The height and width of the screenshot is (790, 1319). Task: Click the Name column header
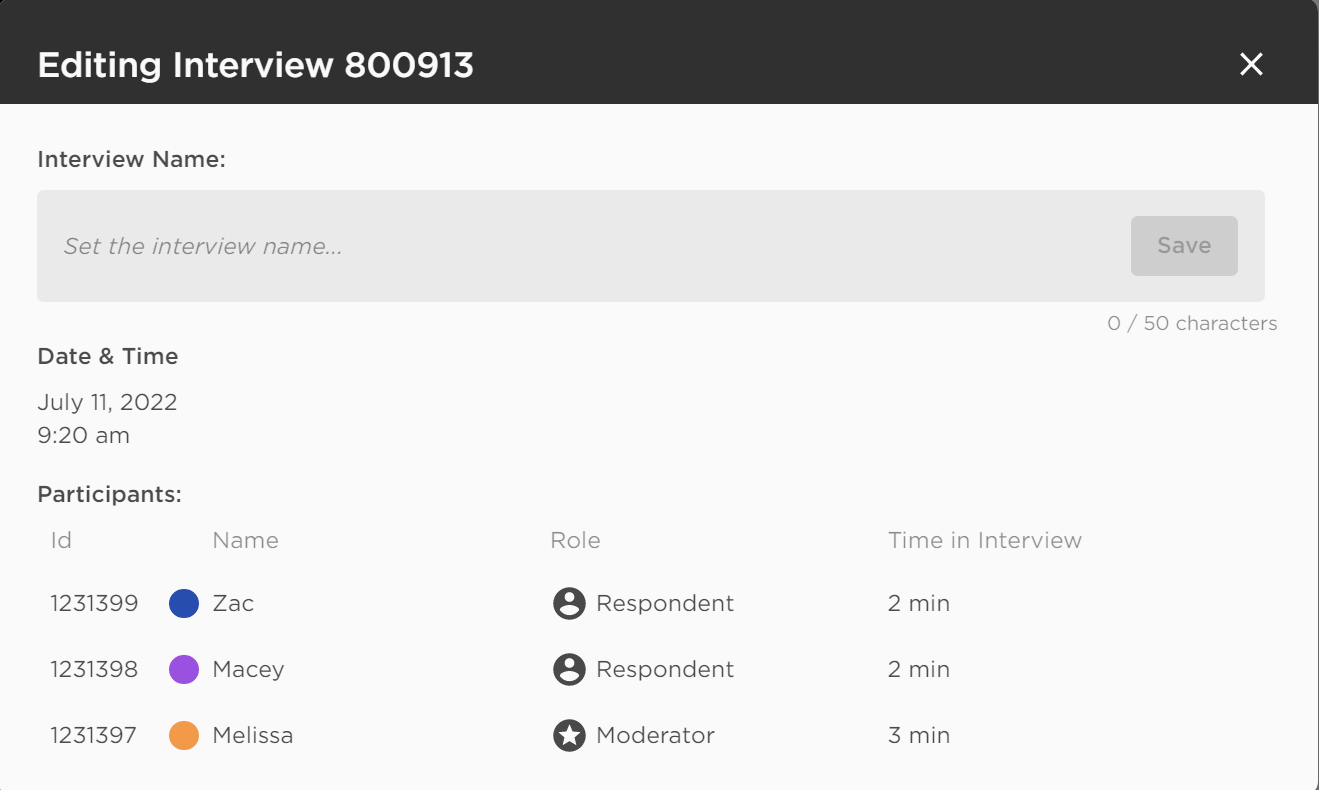[x=245, y=541]
